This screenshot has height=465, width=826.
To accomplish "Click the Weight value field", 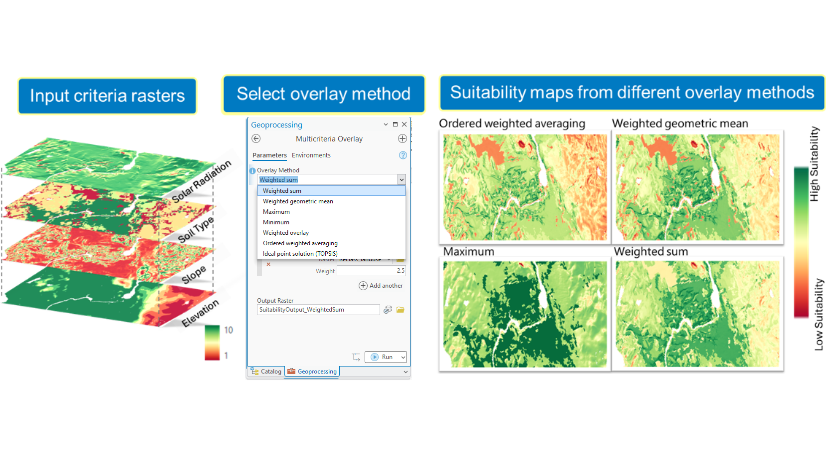I will tap(371, 271).
